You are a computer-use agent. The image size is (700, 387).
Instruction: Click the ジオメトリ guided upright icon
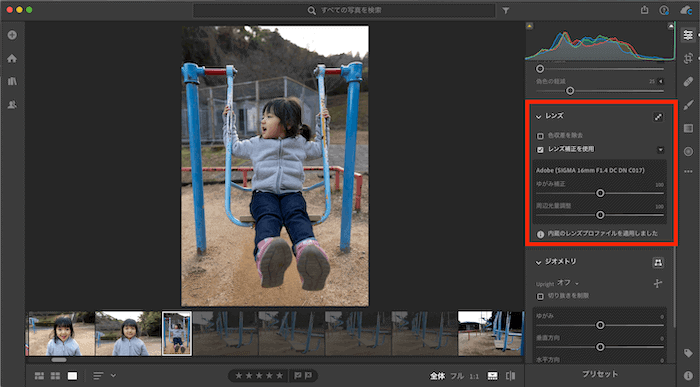[658, 262]
